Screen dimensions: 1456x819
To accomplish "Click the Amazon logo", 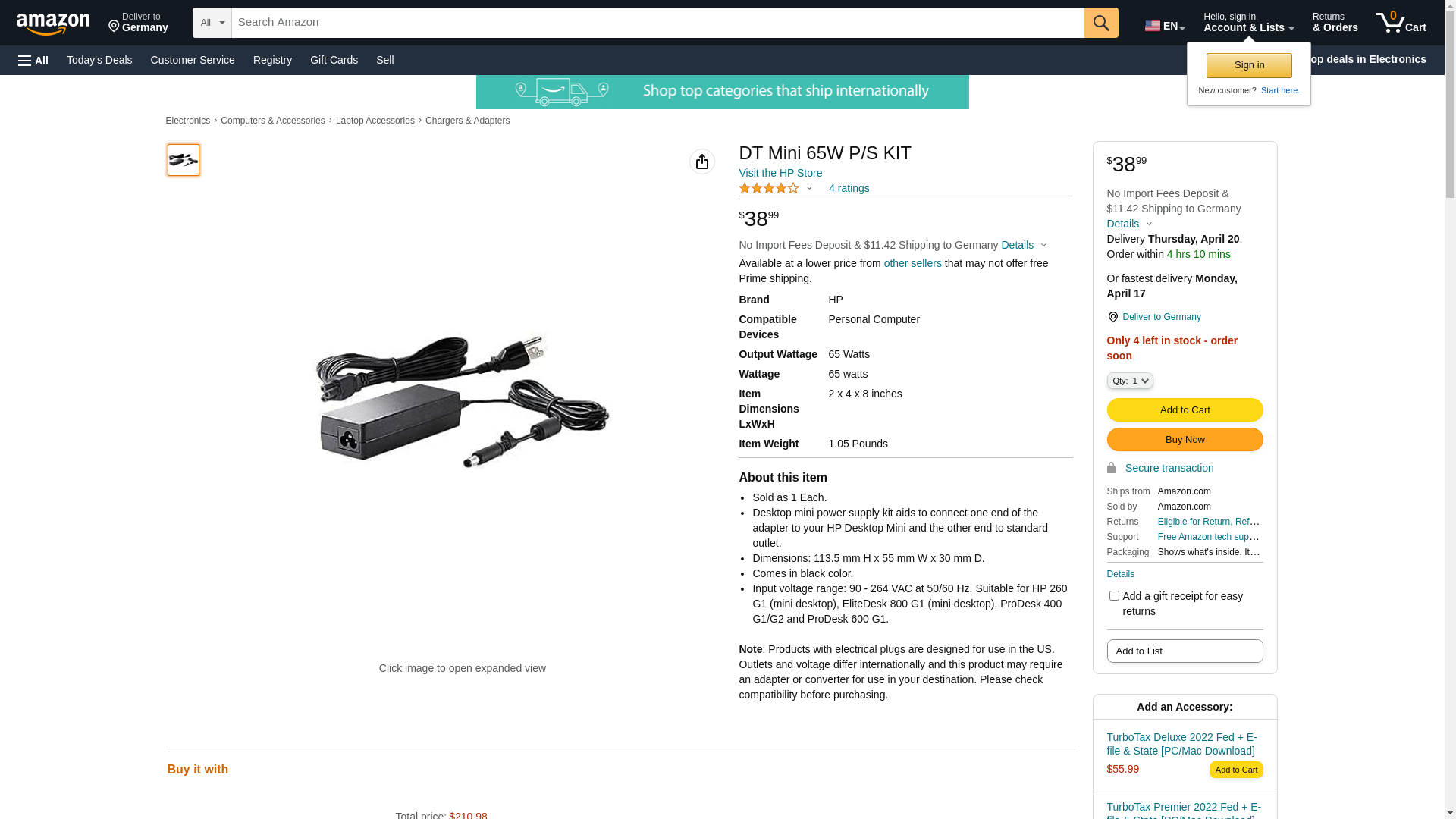I will coord(53,24).
